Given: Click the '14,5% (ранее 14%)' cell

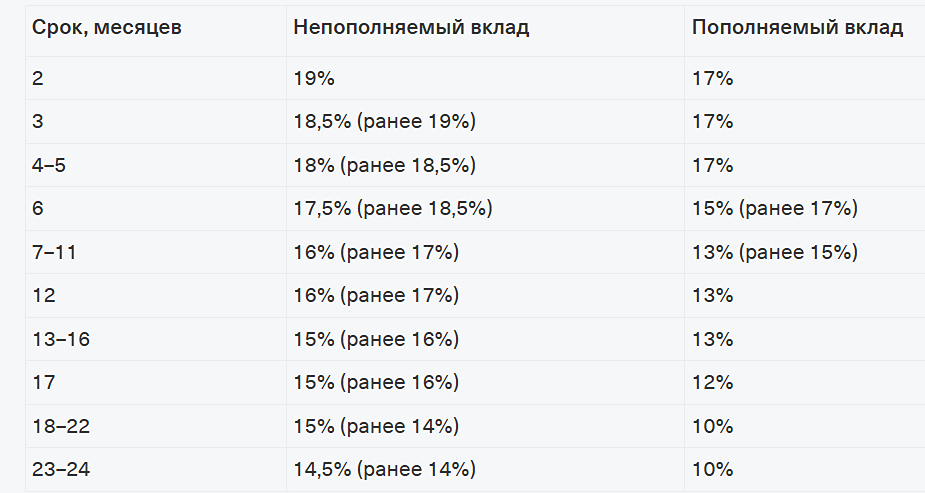Looking at the screenshot, I should [x=384, y=469].
